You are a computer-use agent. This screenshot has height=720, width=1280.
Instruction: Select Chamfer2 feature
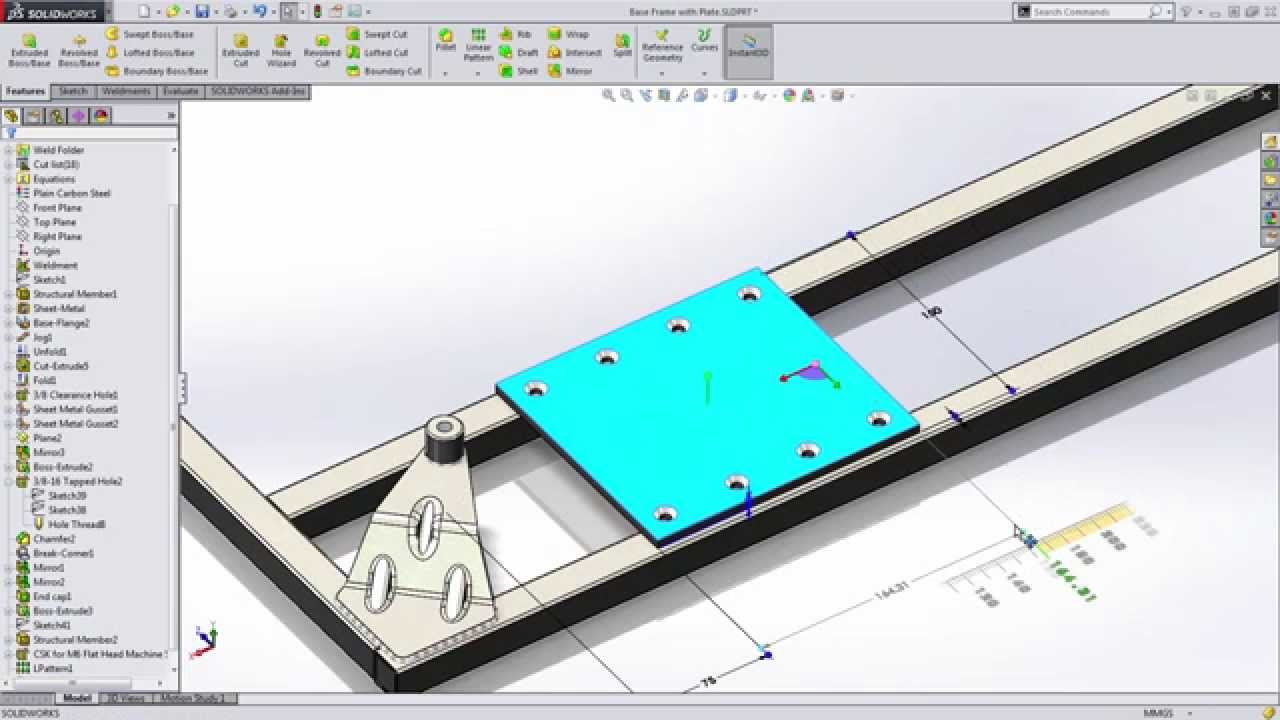coord(54,539)
